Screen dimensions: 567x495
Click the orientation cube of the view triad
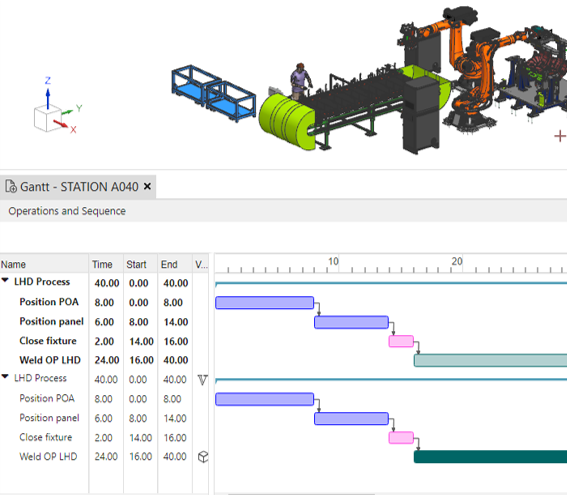(47, 118)
